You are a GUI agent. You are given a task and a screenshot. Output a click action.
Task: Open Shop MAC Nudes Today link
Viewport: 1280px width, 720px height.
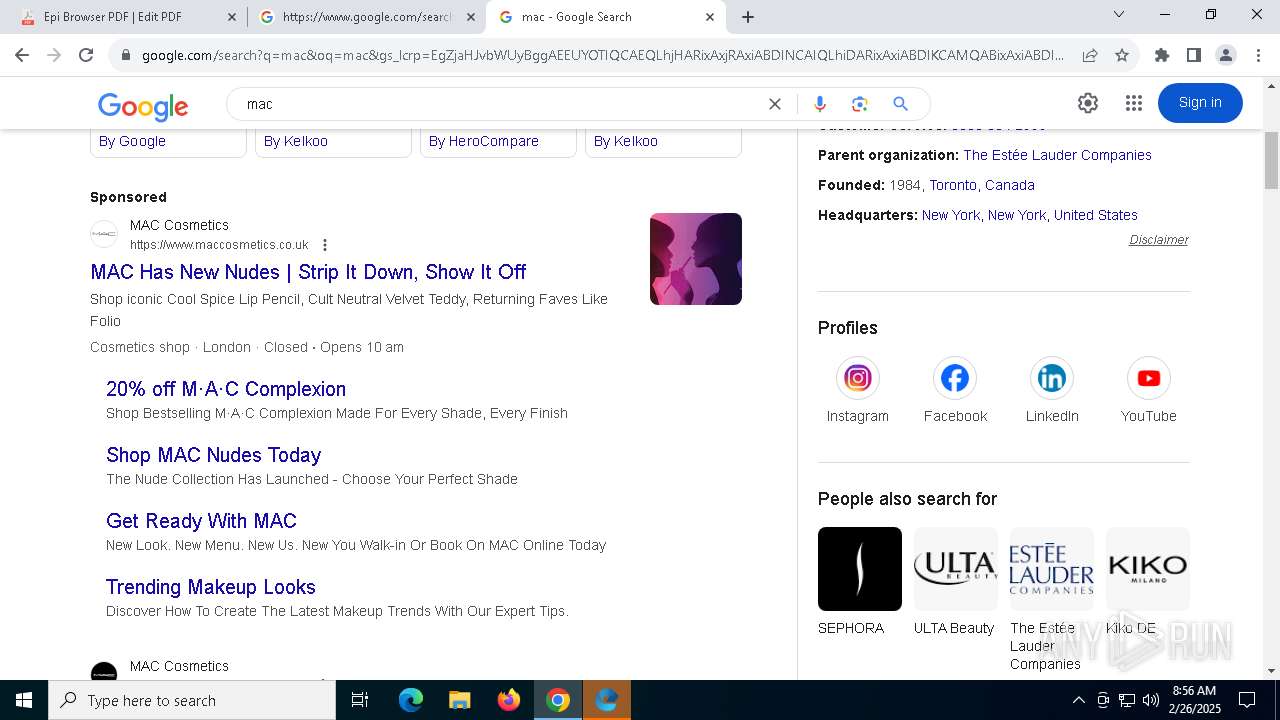[x=213, y=455]
